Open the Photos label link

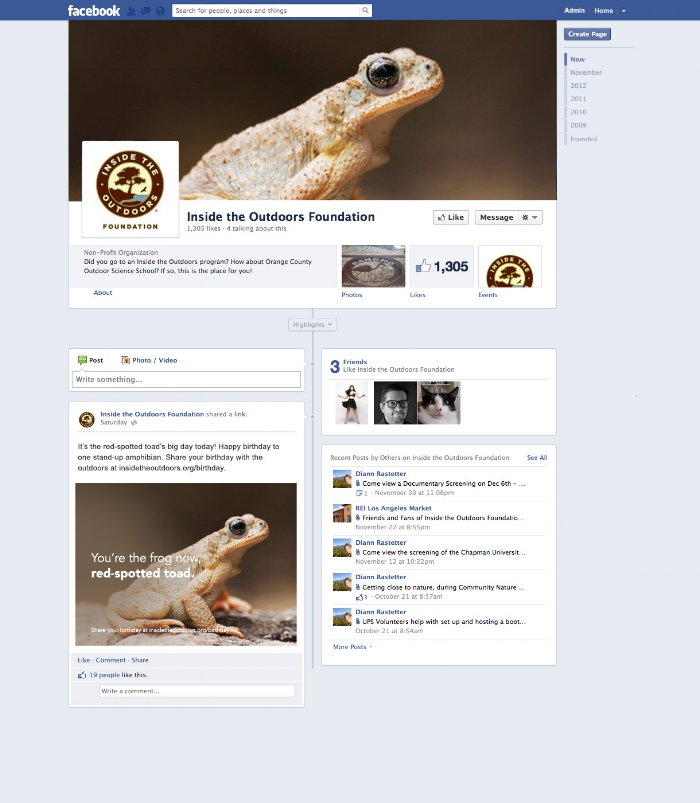(352, 295)
